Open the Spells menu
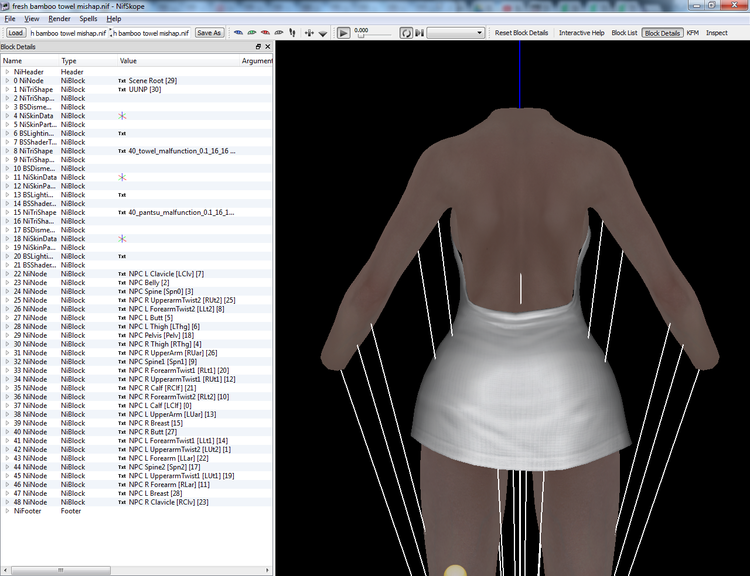 pos(88,19)
